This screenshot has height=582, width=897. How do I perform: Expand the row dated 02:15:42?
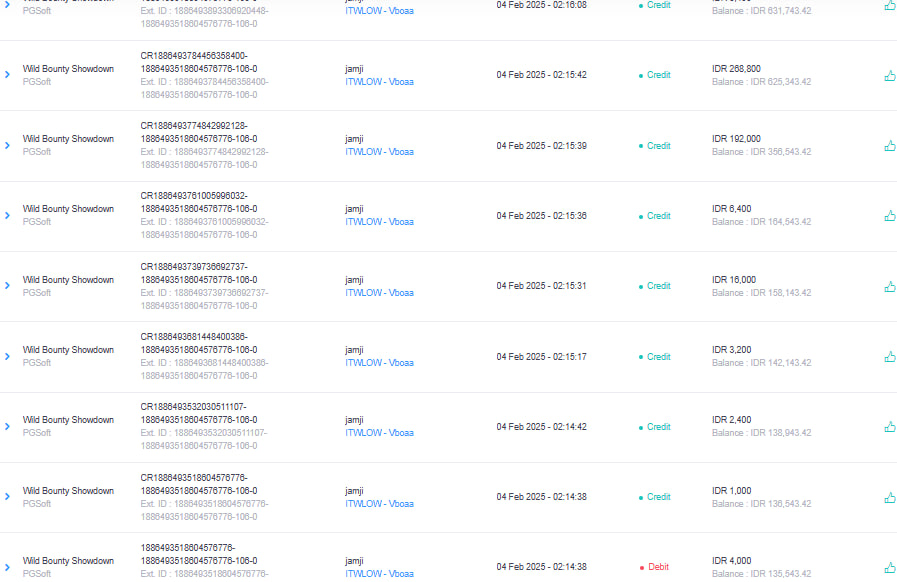(x=7, y=75)
